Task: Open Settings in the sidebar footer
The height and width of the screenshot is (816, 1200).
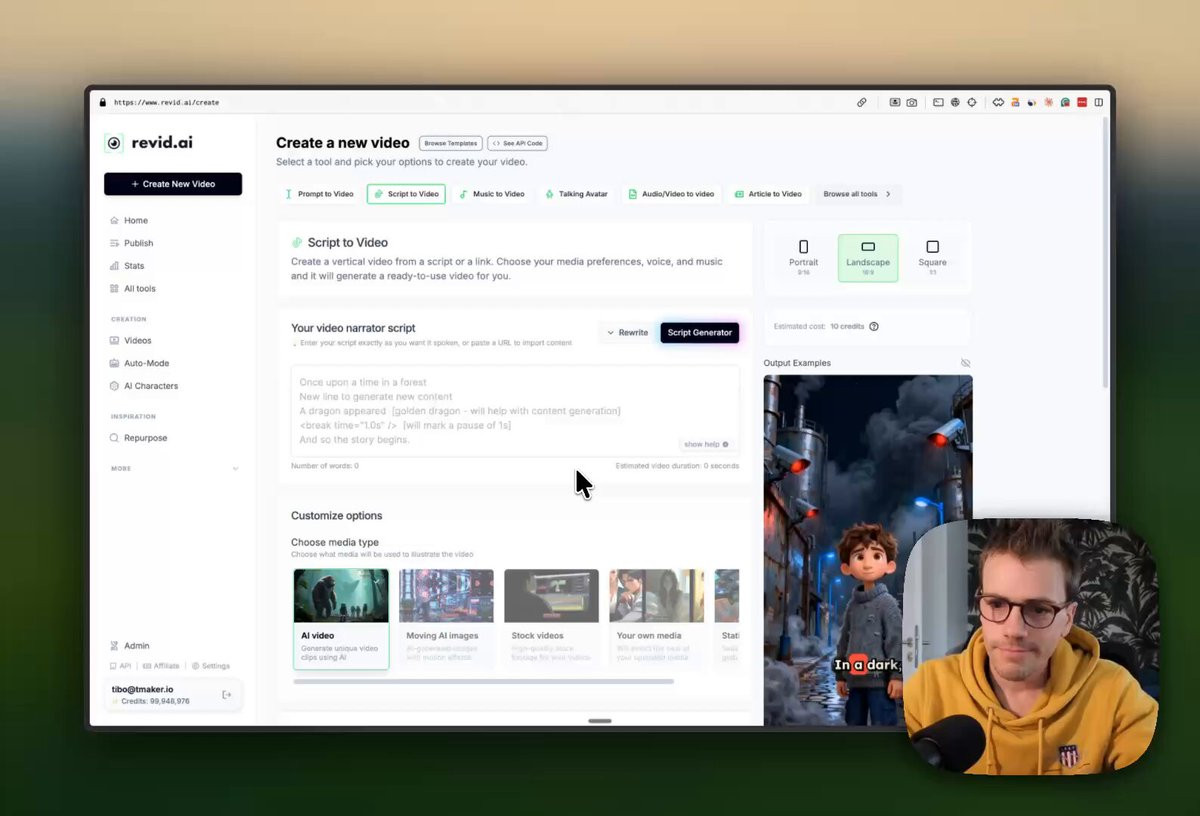Action: point(211,666)
